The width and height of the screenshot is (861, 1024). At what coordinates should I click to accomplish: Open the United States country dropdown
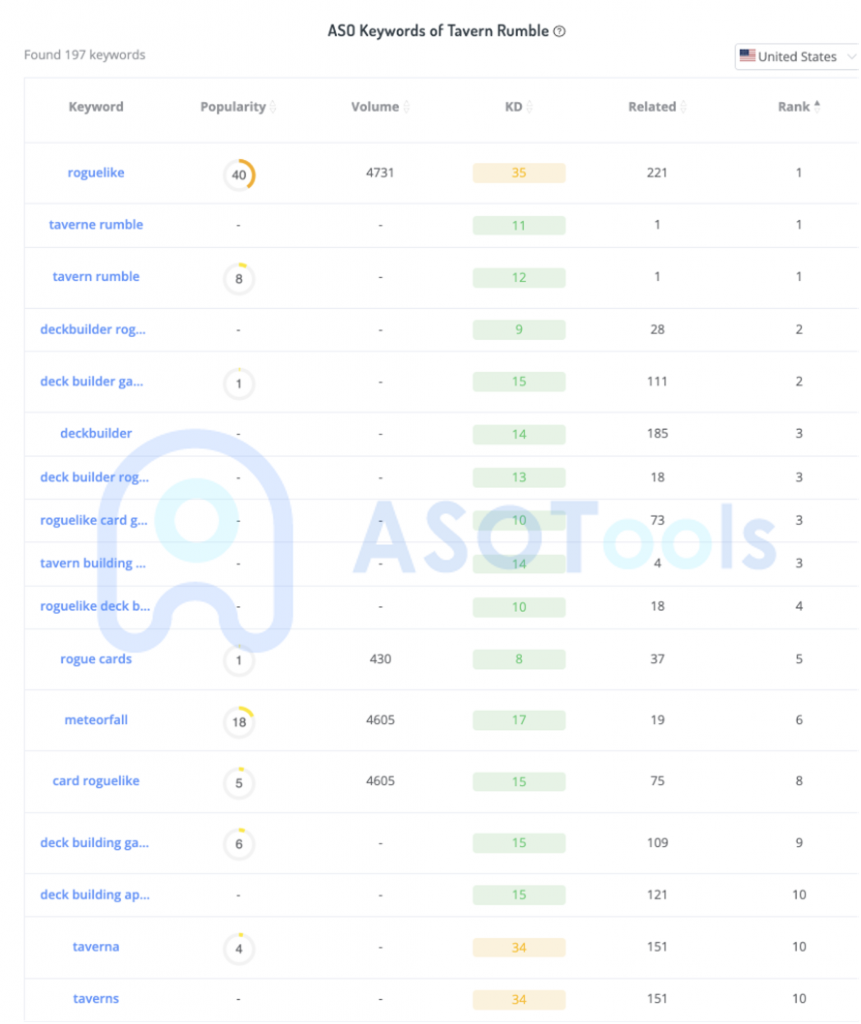coord(796,57)
